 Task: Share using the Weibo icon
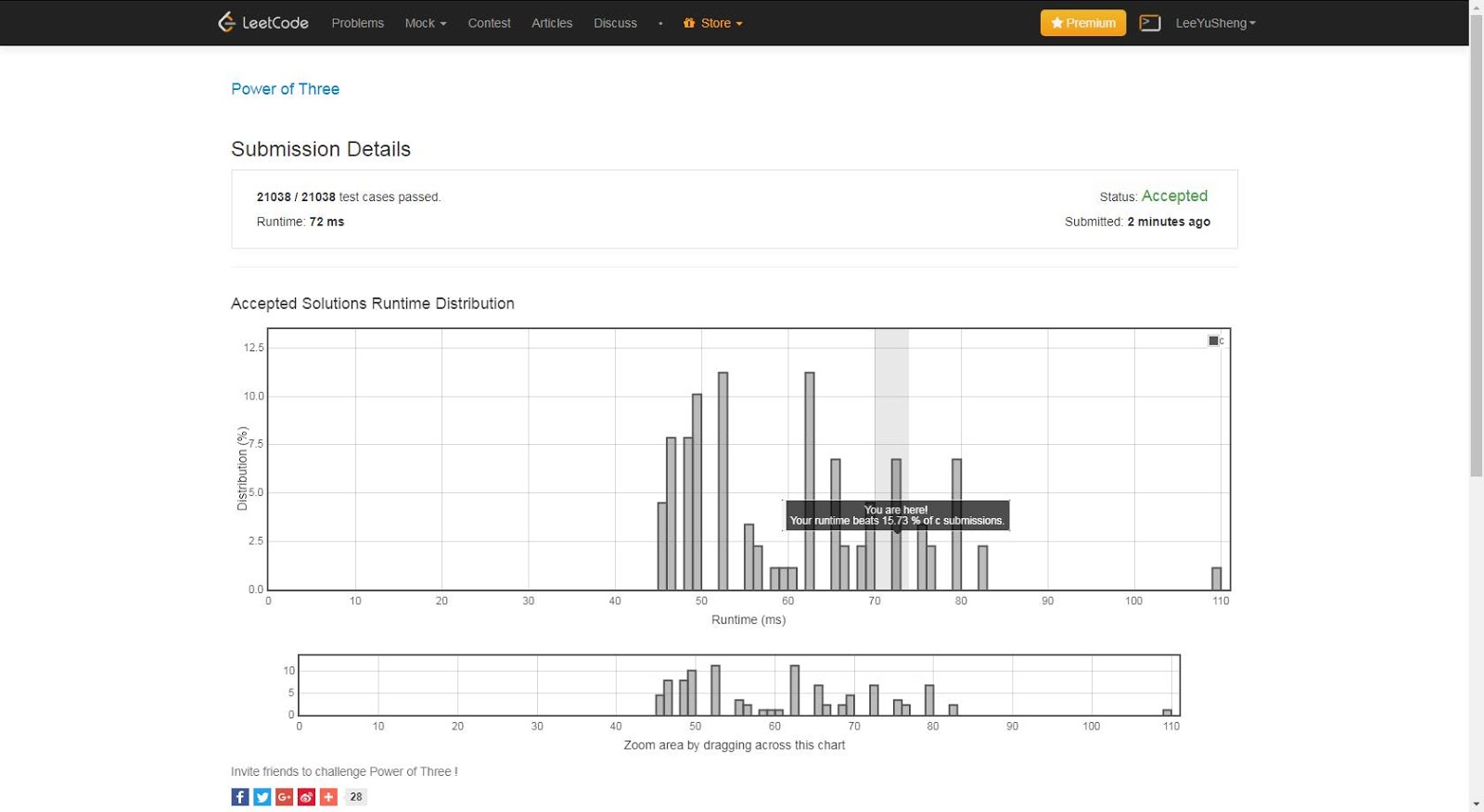pyautogui.click(x=307, y=797)
